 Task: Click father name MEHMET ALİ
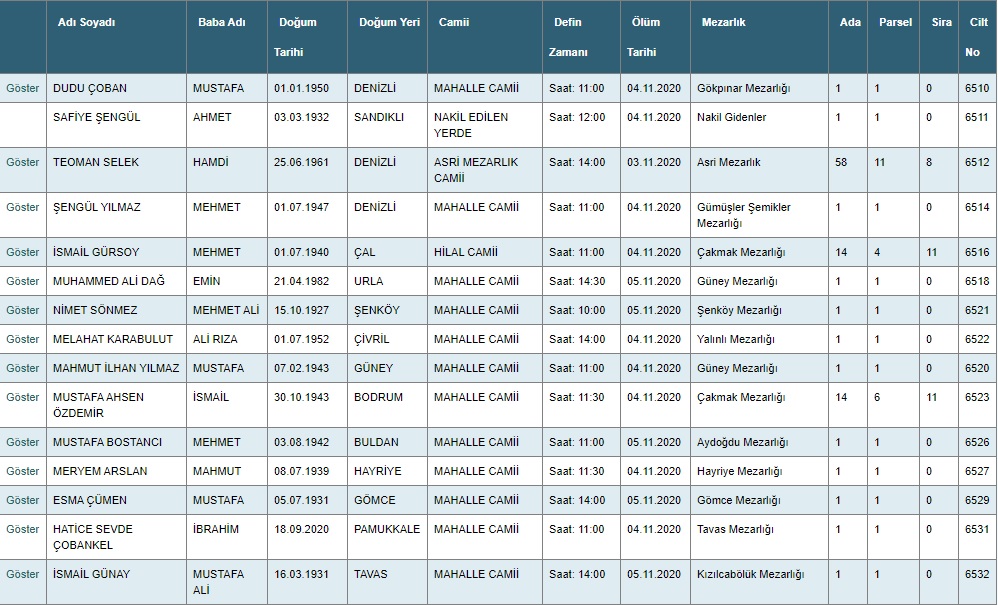tap(226, 310)
